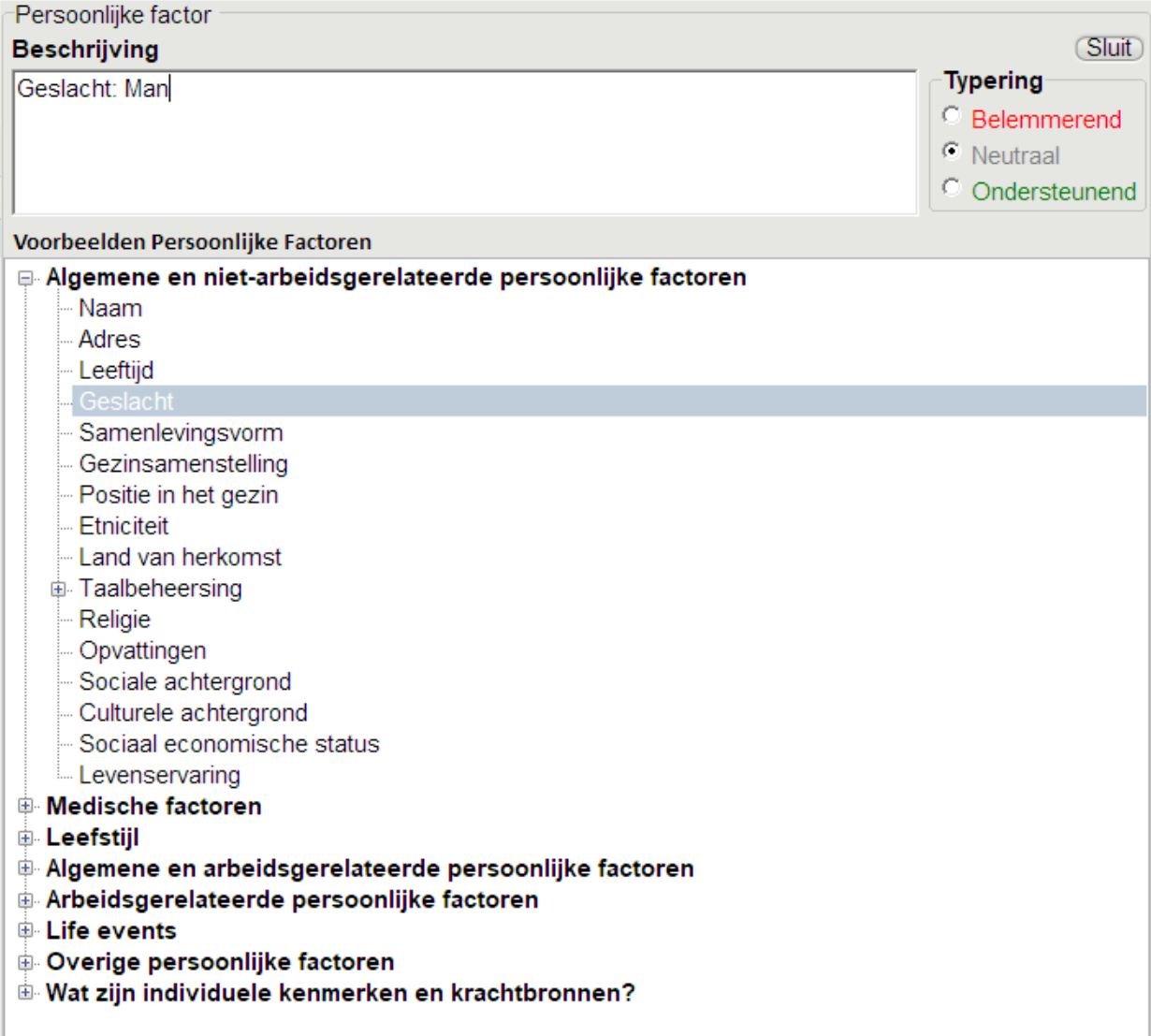Collapse Algemene en niet-arbeidsgerelateerde persoonlijke factoren
1151x1036 pixels.
pos(26,278)
